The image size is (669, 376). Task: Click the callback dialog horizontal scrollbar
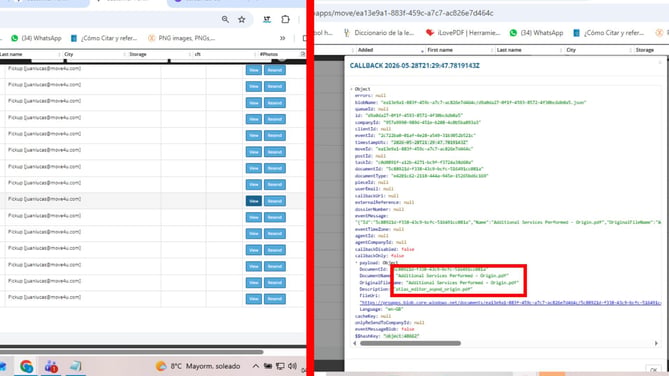pyautogui.click(x=410, y=343)
